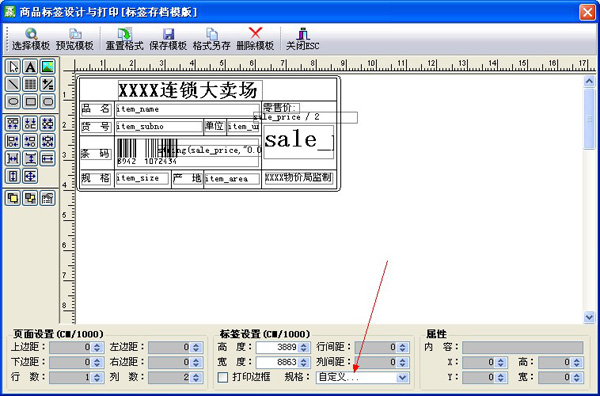Image resolution: width=600 pixels, height=396 pixels.
Task: Click the 下边距 spinner arrows
Action: pos(97,362)
